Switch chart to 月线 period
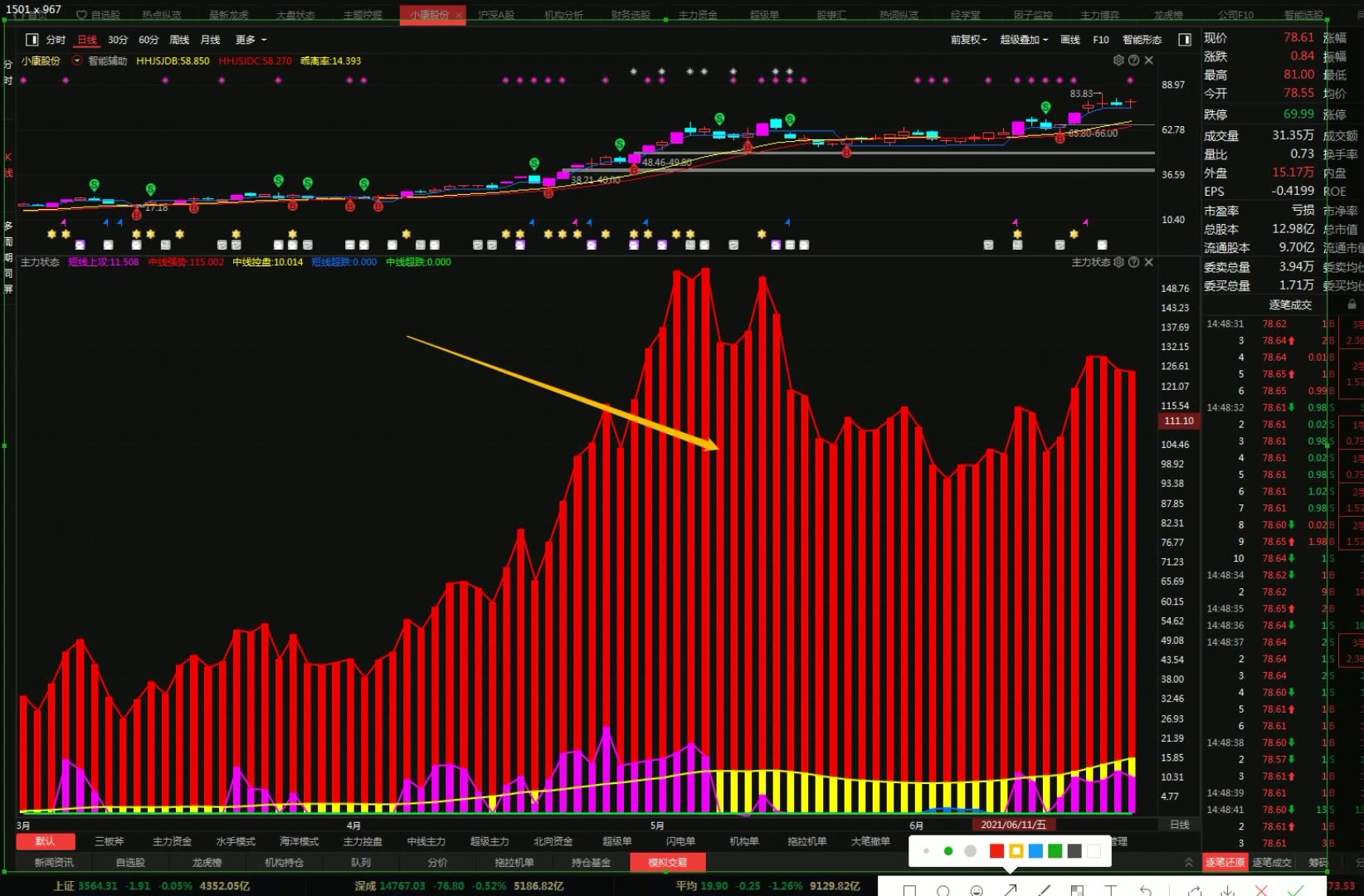The height and width of the screenshot is (896, 1364). tap(210, 40)
